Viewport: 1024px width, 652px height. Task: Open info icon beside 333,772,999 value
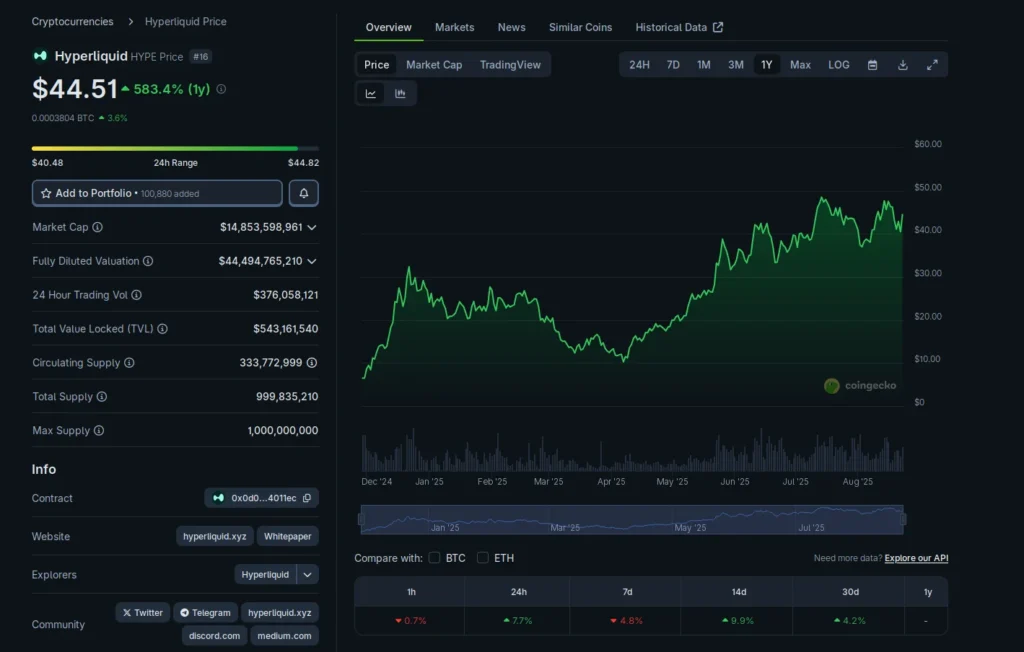(312, 363)
